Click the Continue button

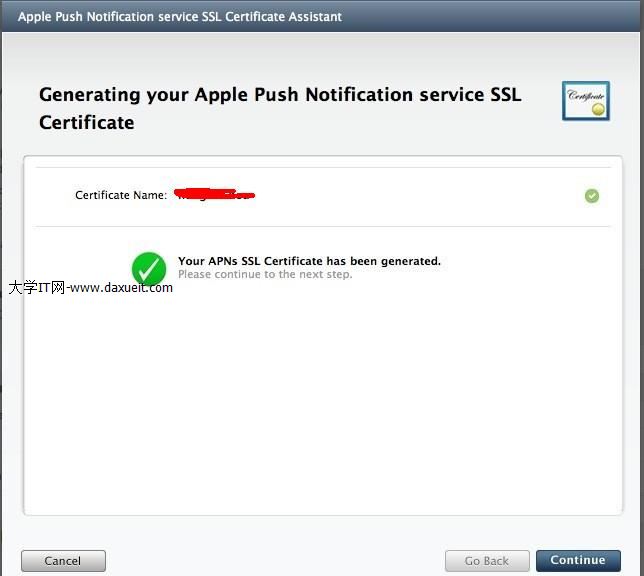(x=578, y=560)
